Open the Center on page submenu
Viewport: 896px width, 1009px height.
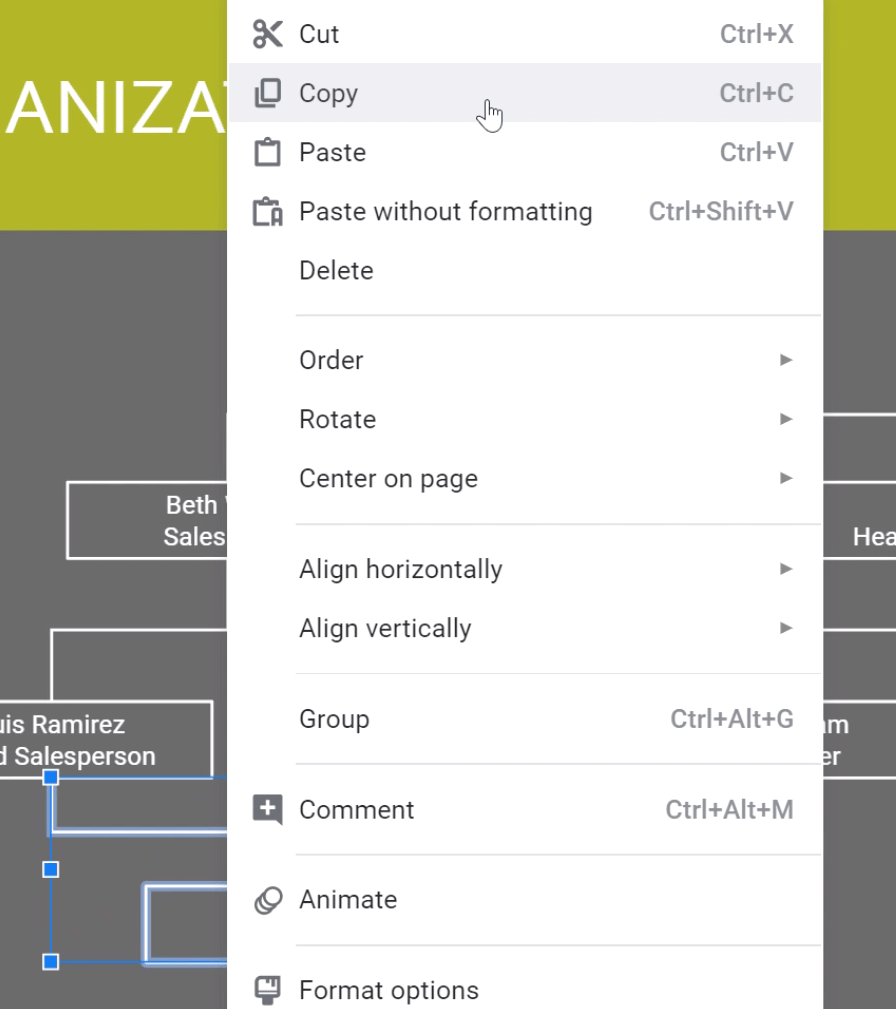[x=785, y=478]
